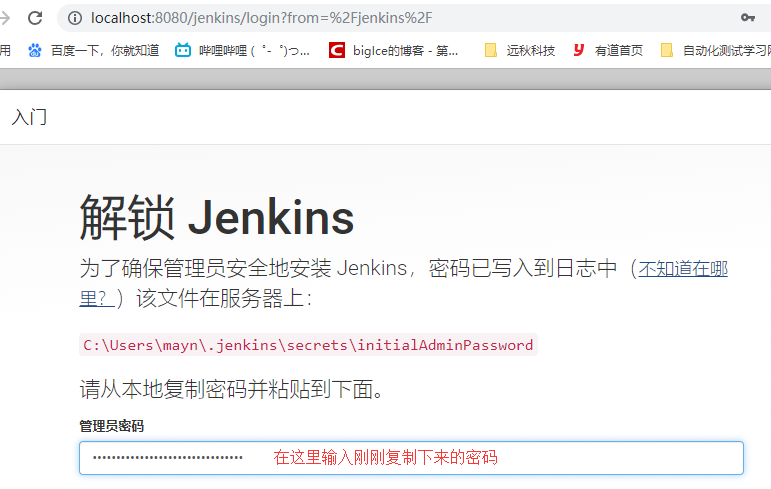771x489 pixels.
Task: Click the 请从本地复制密码并粘贴到下面 instruction text
Action: pos(232,389)
